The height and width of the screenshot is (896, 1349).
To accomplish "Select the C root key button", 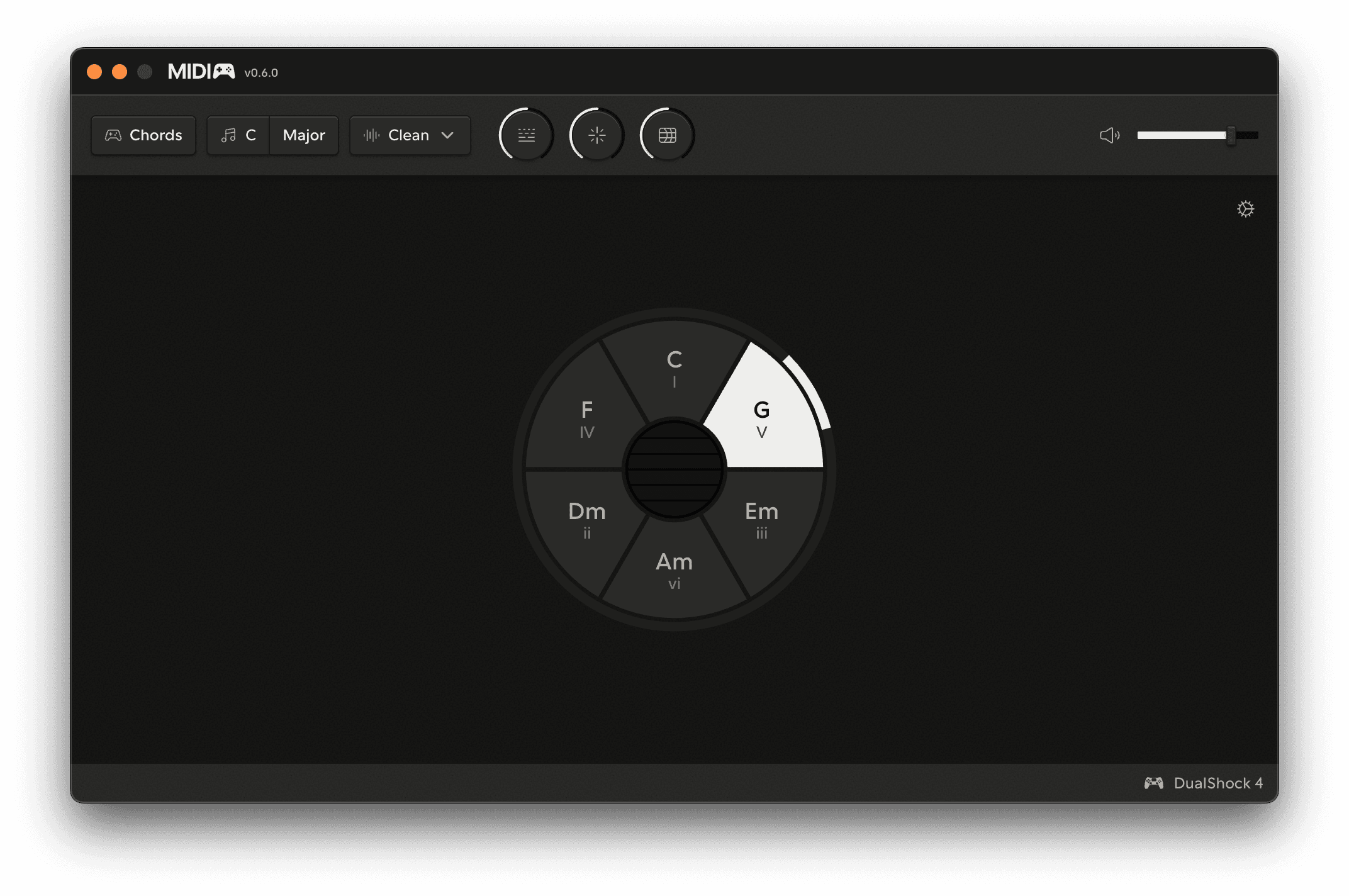I will point(238,135).
